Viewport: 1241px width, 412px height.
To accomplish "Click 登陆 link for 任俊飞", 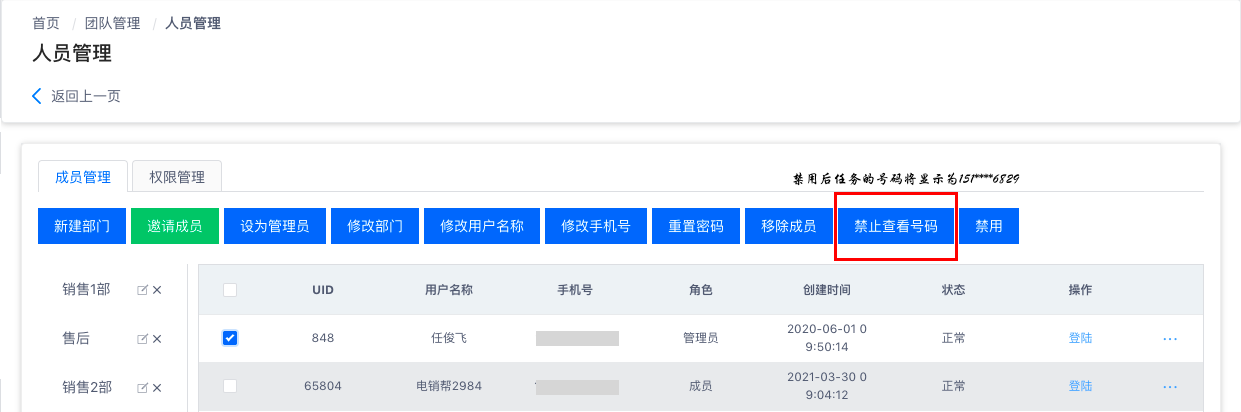I will coord(1080,338).
